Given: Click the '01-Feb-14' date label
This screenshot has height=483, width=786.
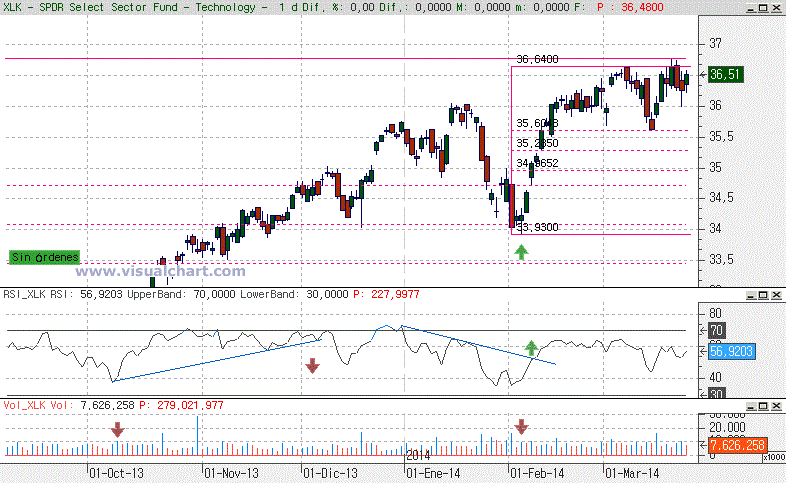Looking at the screenshot, I should point(537,473).
